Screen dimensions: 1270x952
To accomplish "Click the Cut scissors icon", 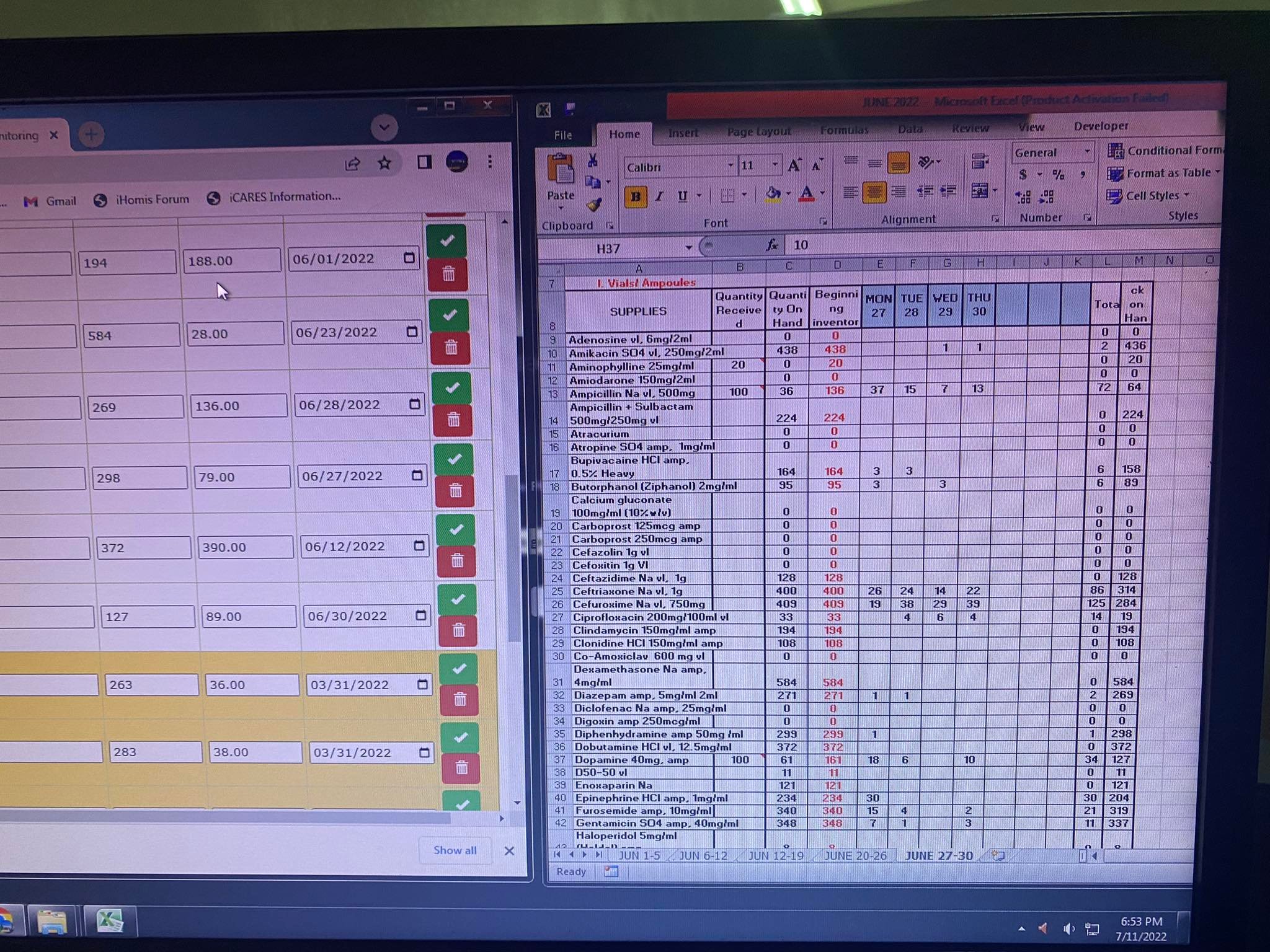I will pyautogui.click(x=592, y=161).
